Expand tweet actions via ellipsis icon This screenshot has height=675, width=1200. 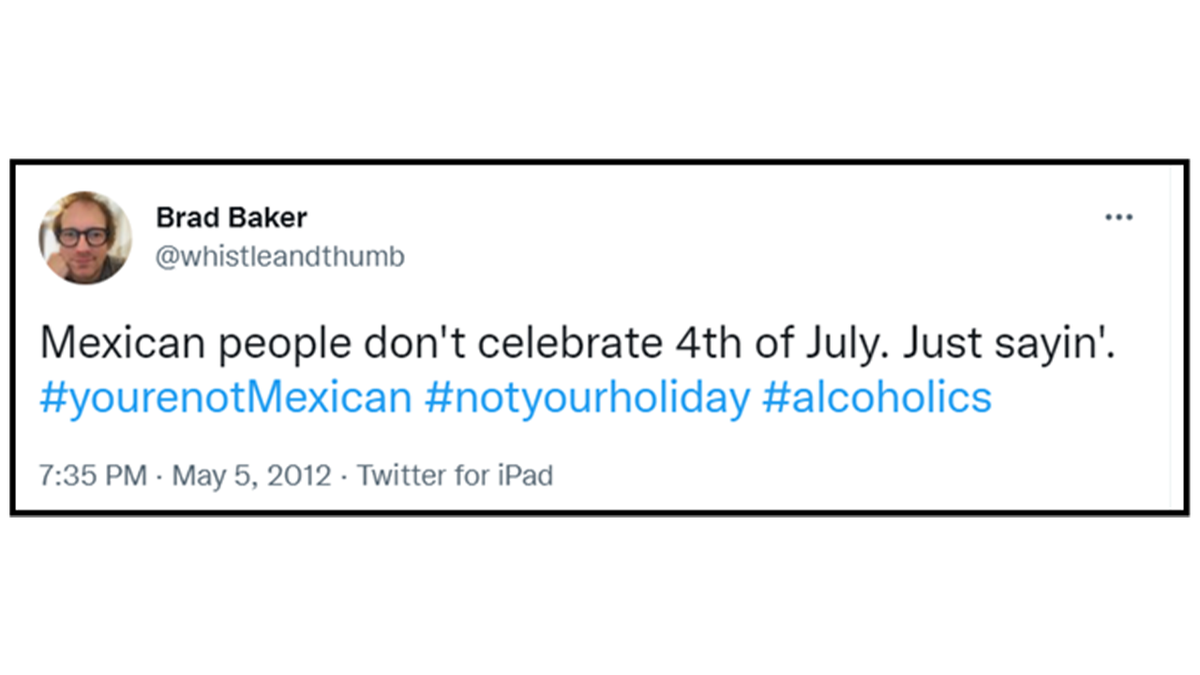pos(1118,217)
